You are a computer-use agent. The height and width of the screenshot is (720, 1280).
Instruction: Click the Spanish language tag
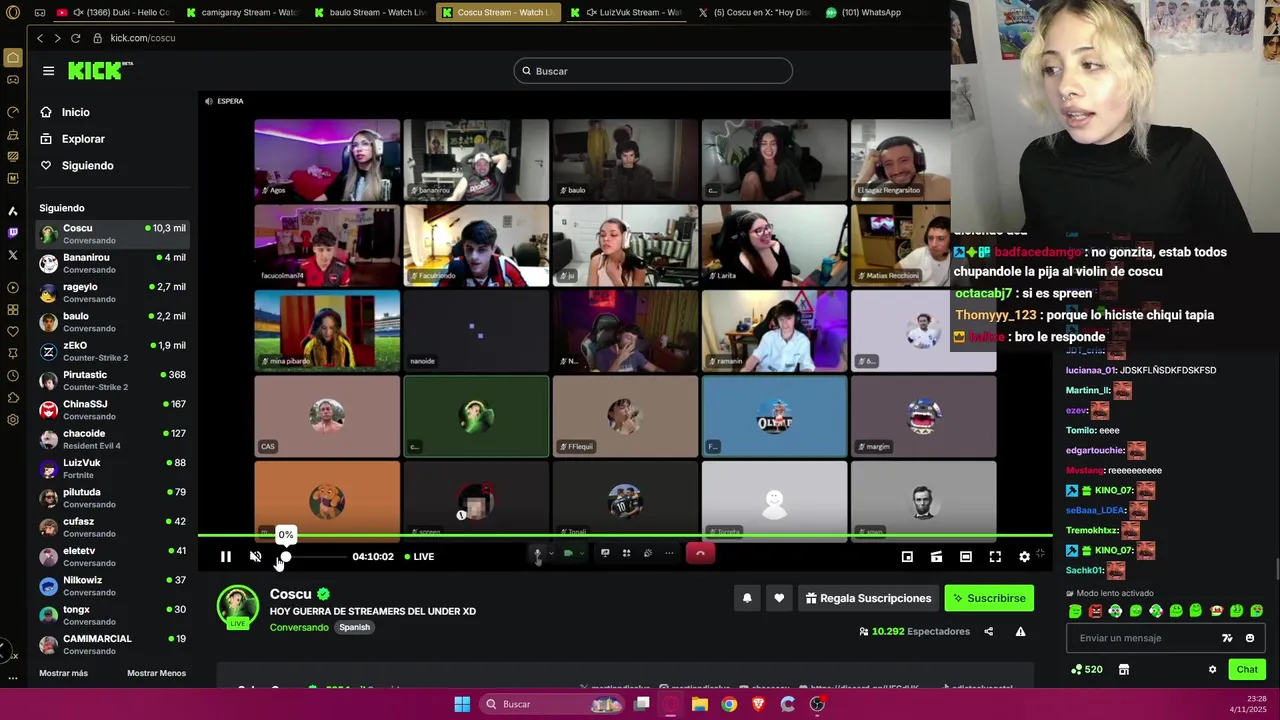354,627
